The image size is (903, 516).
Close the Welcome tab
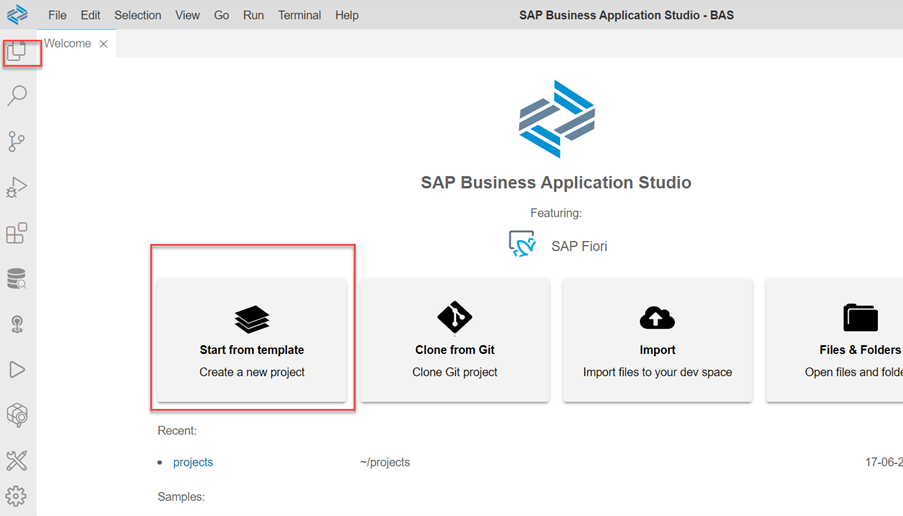click(x=104, y=44)
